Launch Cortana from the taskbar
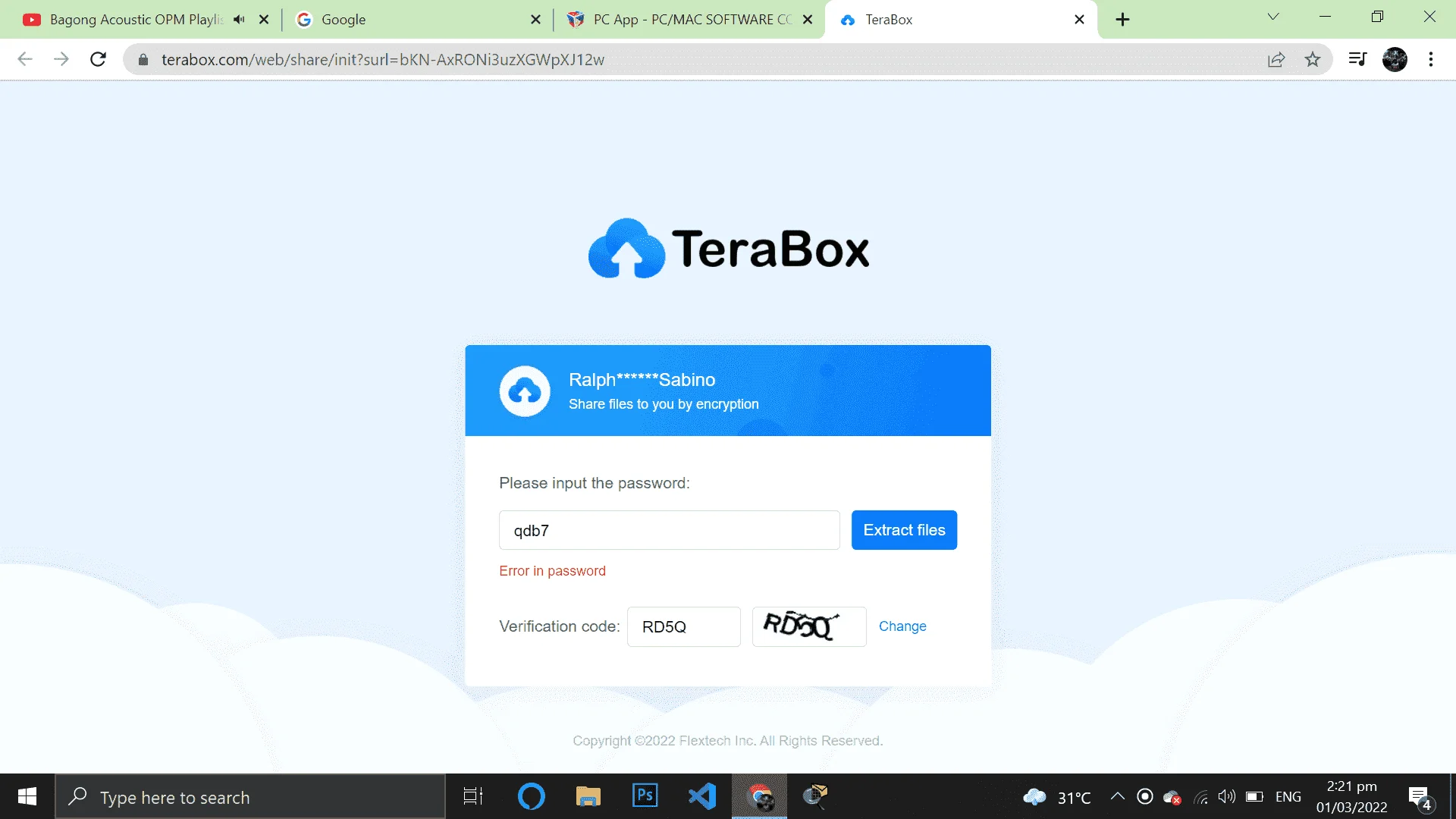The width and height of the screenshot is (1456, 819). [x=531, y=797]
